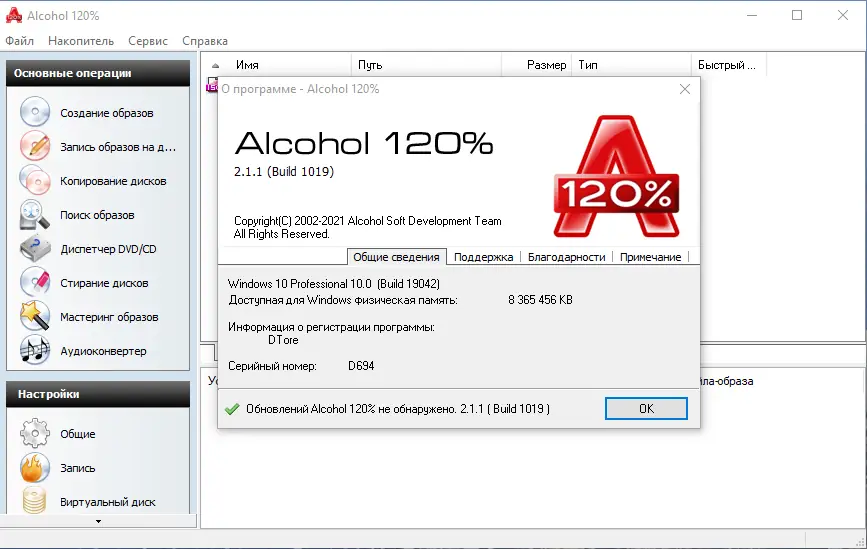Click the Alcohol 120% title bar logo
Image resolution: width=867 pixels, height=549 pixels.
pos(14,15)
